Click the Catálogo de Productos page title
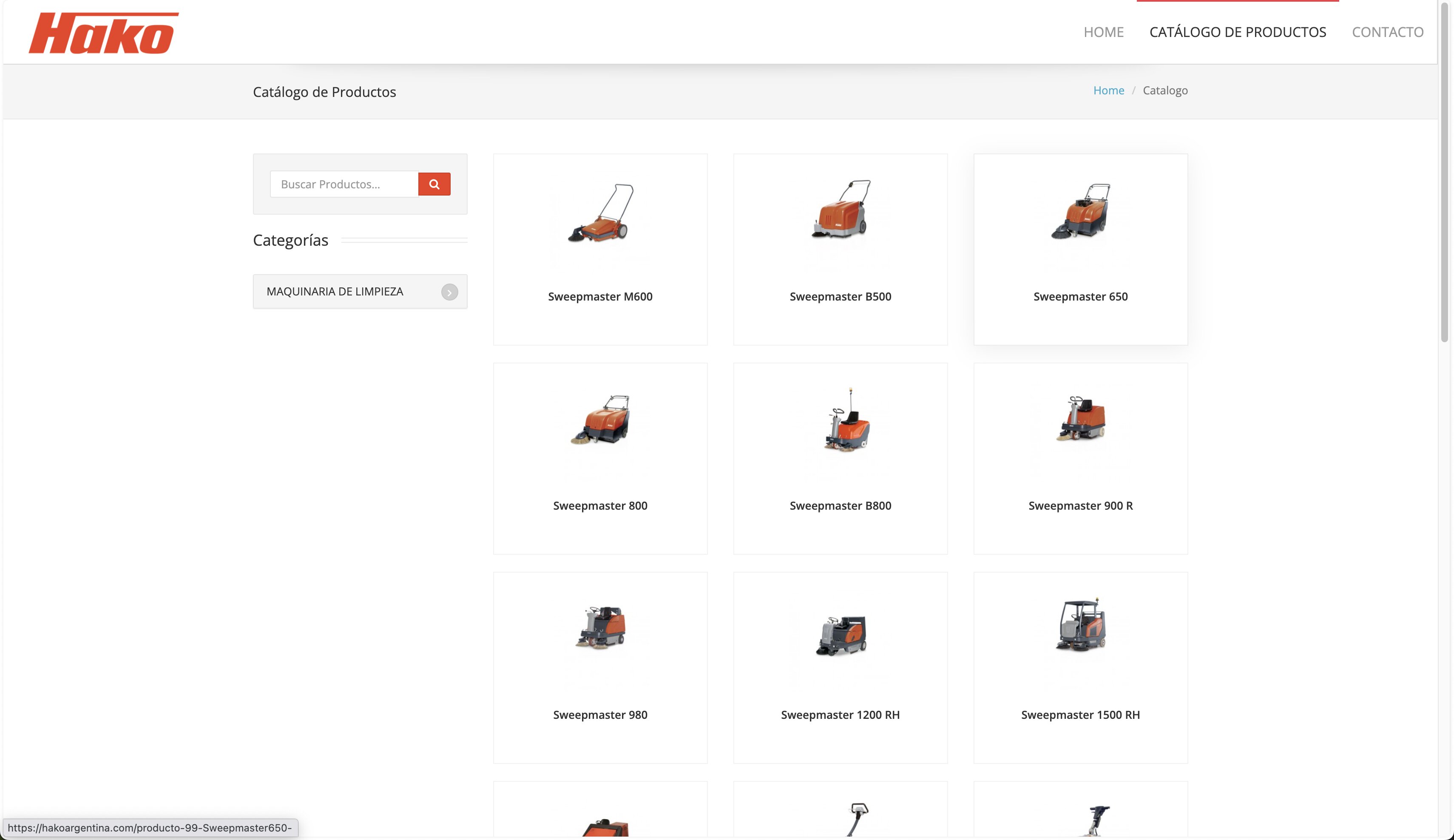Image resolution: width=1454 pixels, height=840 pixels. click(x=324, y=92)
